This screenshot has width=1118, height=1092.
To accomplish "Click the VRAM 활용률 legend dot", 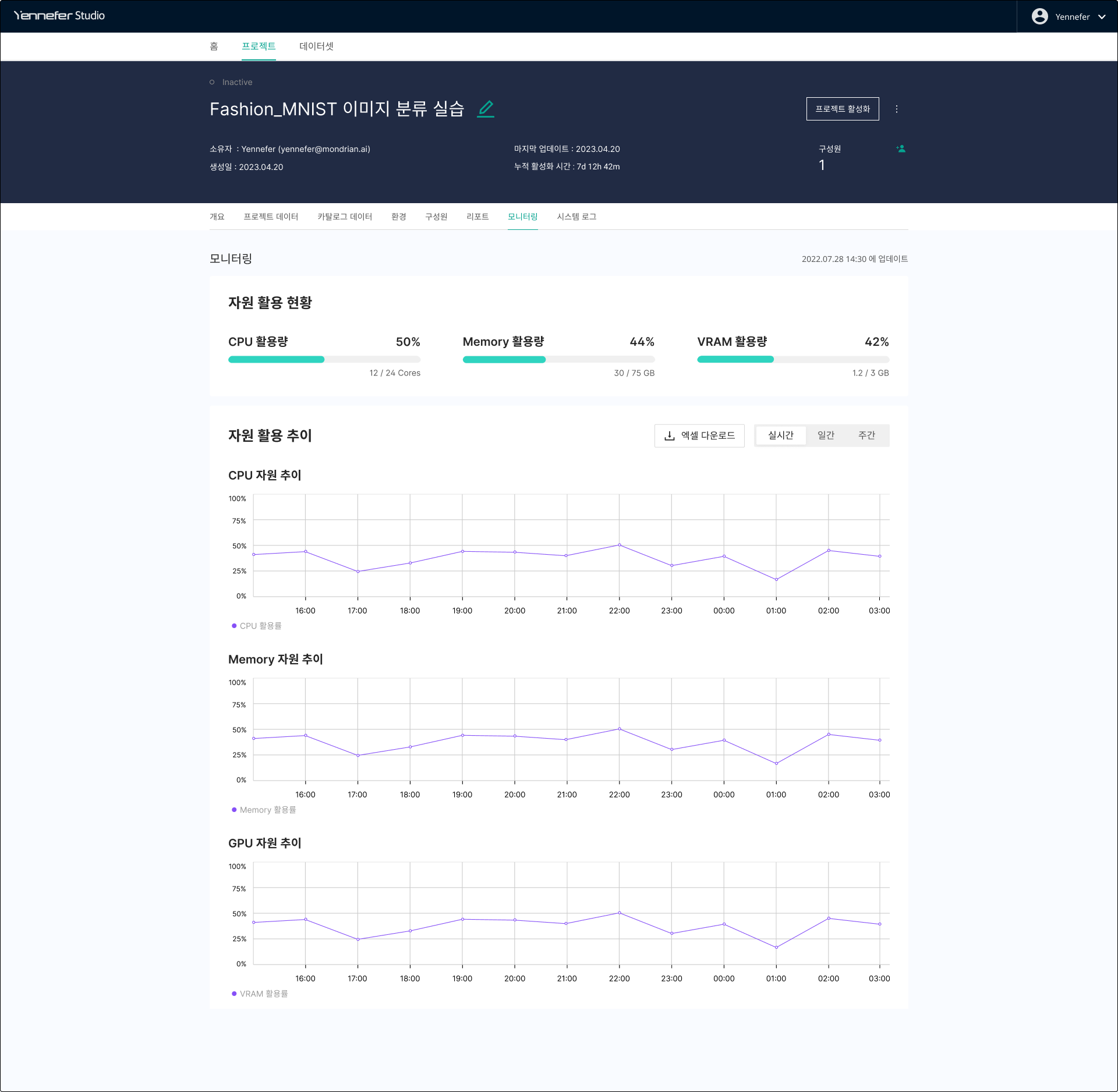I will coord(234,994).
